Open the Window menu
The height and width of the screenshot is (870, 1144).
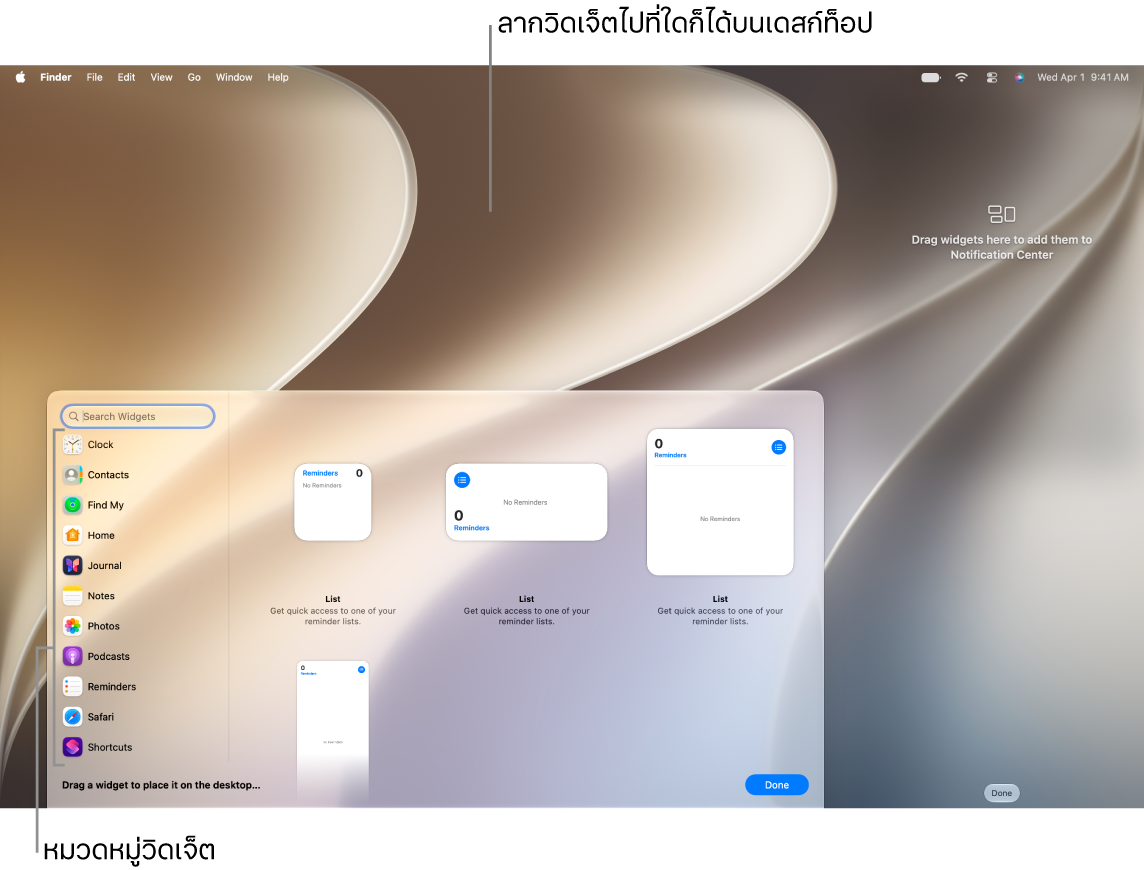point(234,77)
